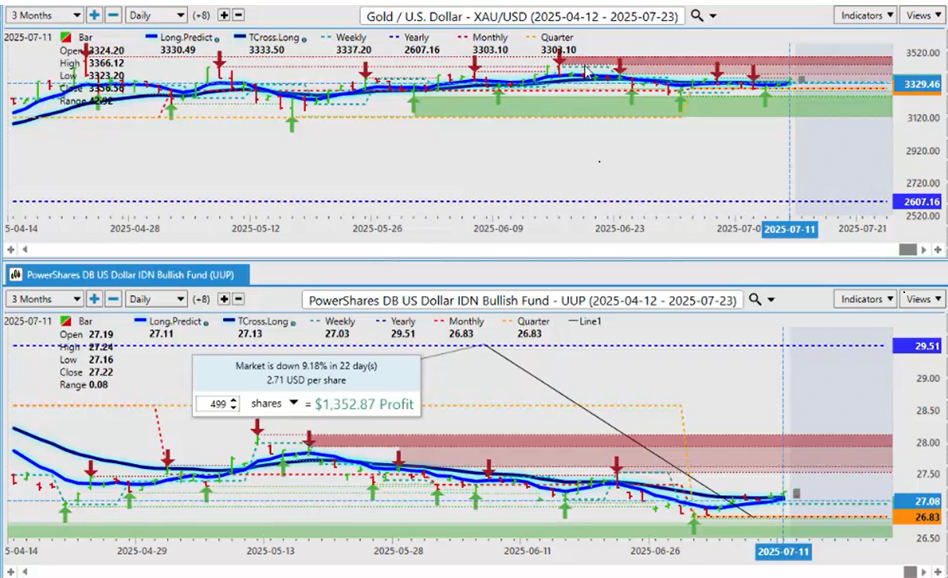Increase the bar offset next to (+8) in the UUP toolbar
The width and height of the screenshot is (948, 578).
(224, 299)
